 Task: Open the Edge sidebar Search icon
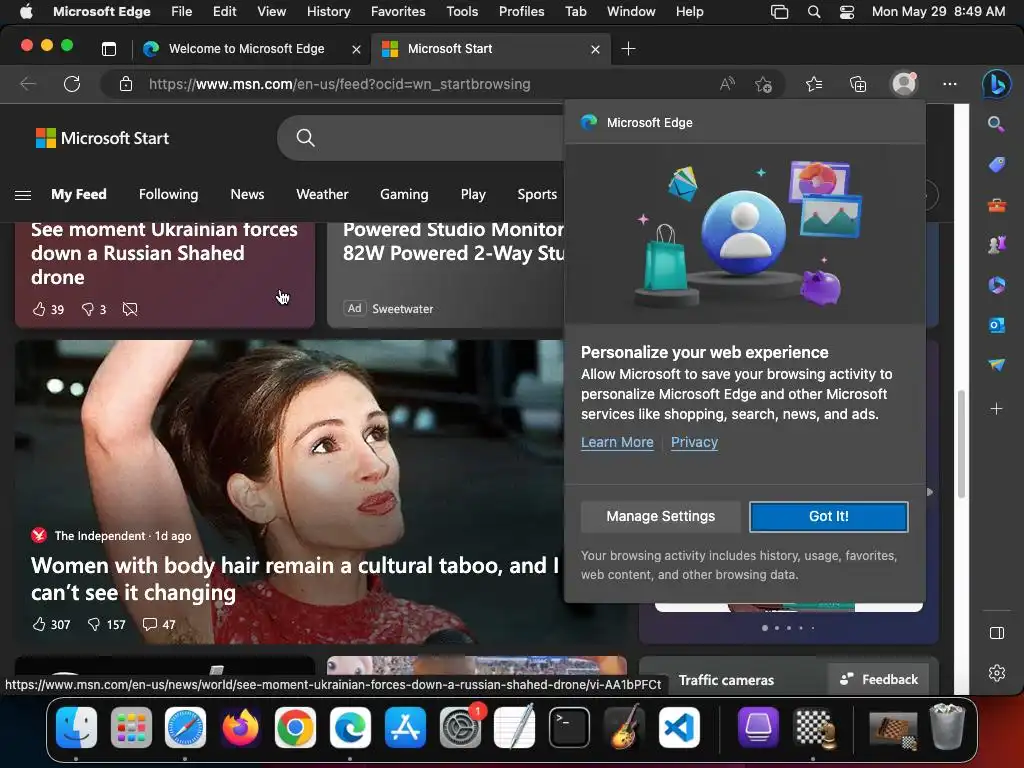[x=996, y=124]
